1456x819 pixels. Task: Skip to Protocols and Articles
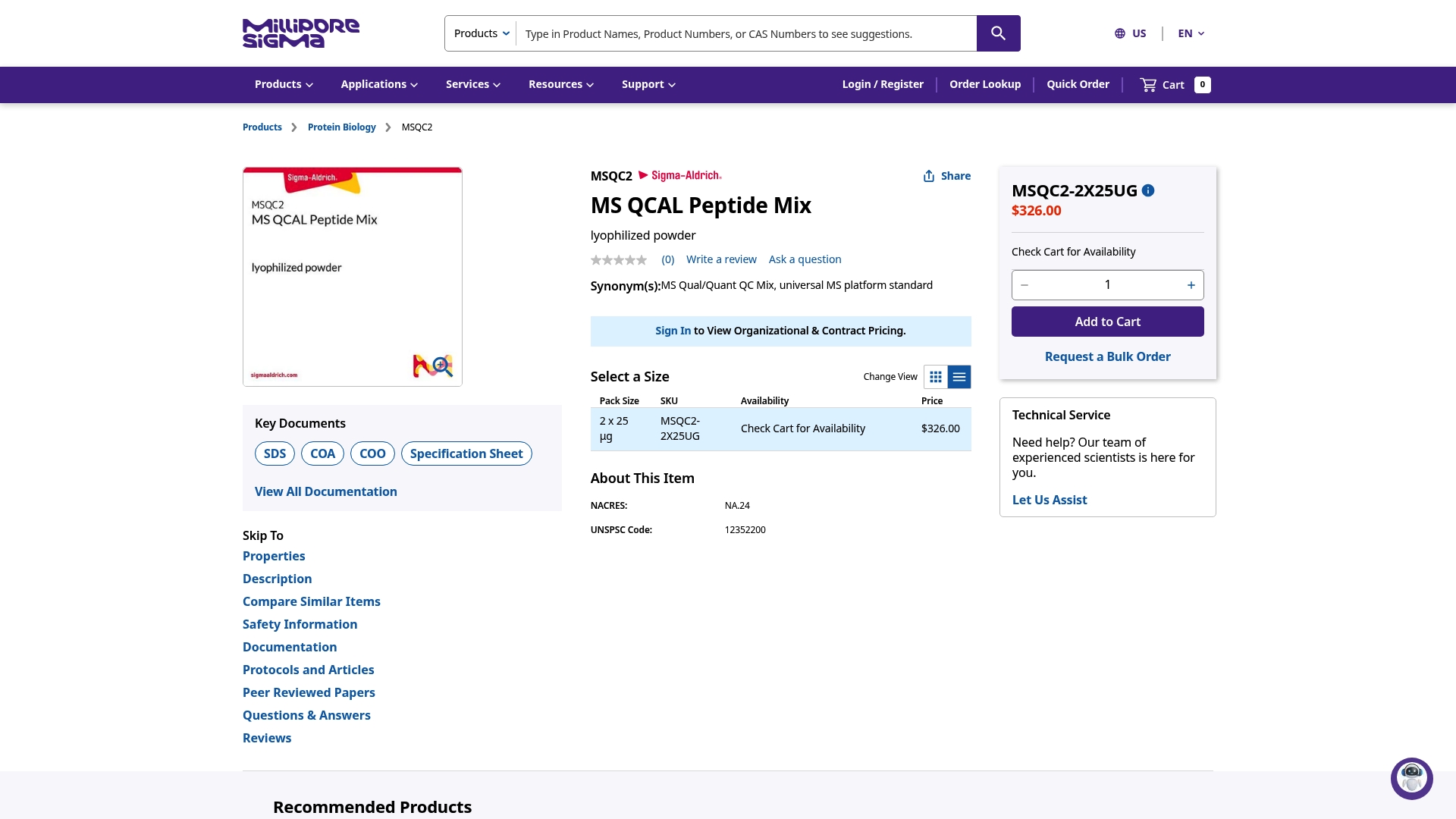(x=308, y=670)
